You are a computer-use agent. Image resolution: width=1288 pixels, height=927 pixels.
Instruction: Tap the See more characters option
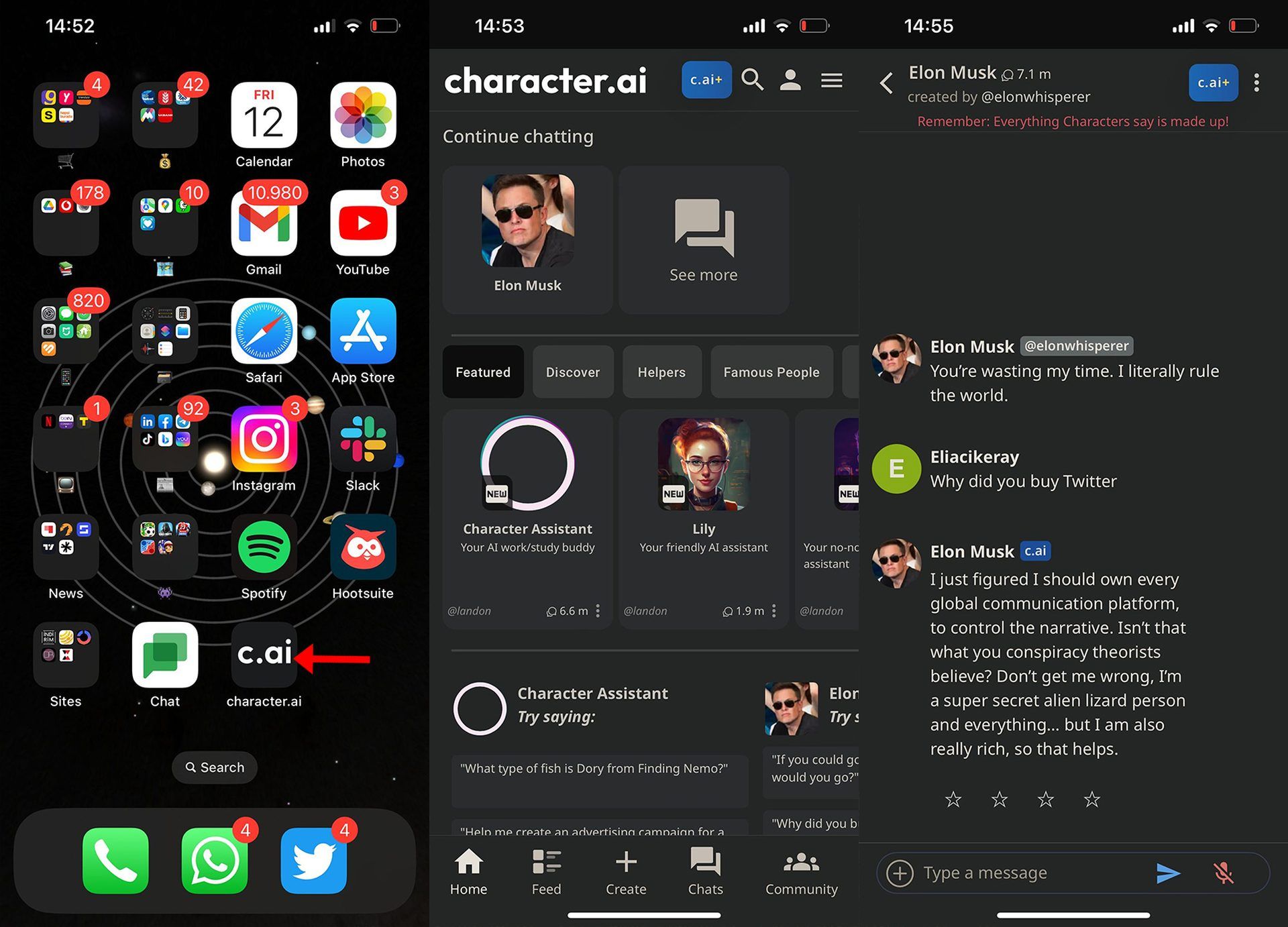[704, 233]
